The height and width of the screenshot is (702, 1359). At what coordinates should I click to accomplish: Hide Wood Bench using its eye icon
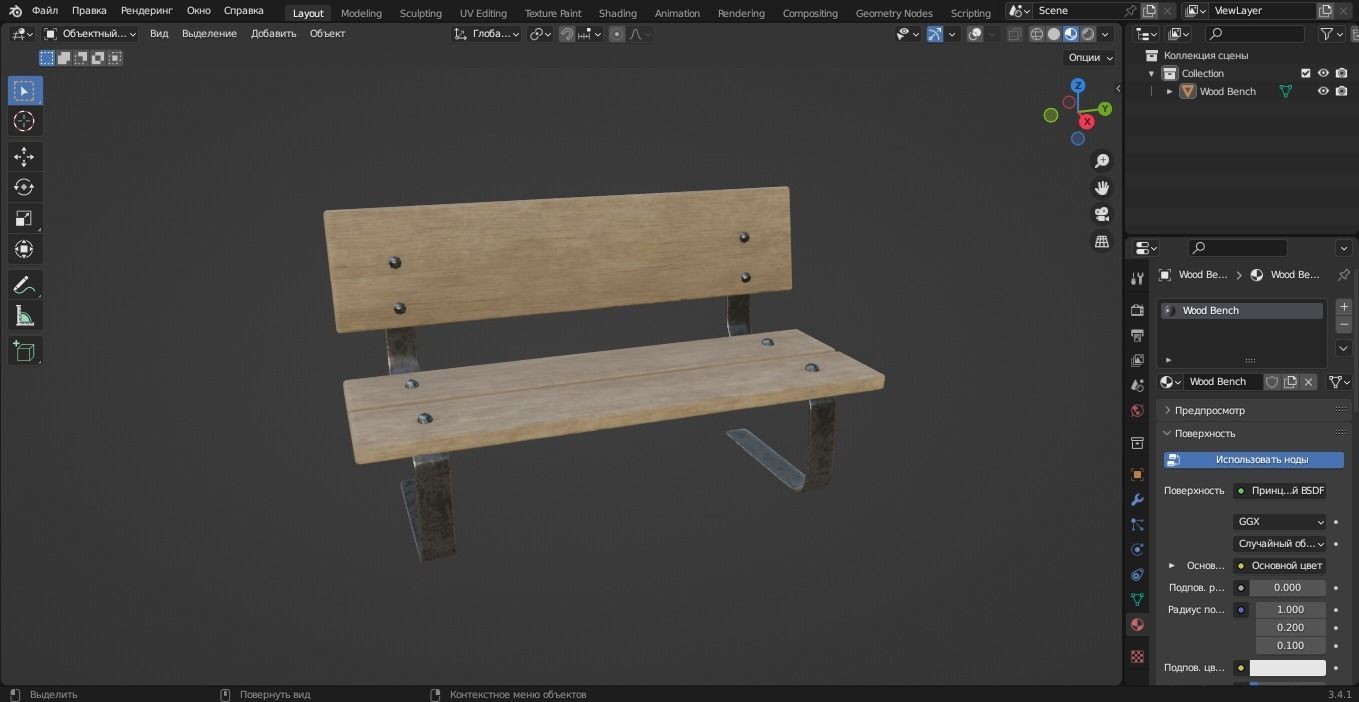tap(1323, 91)
